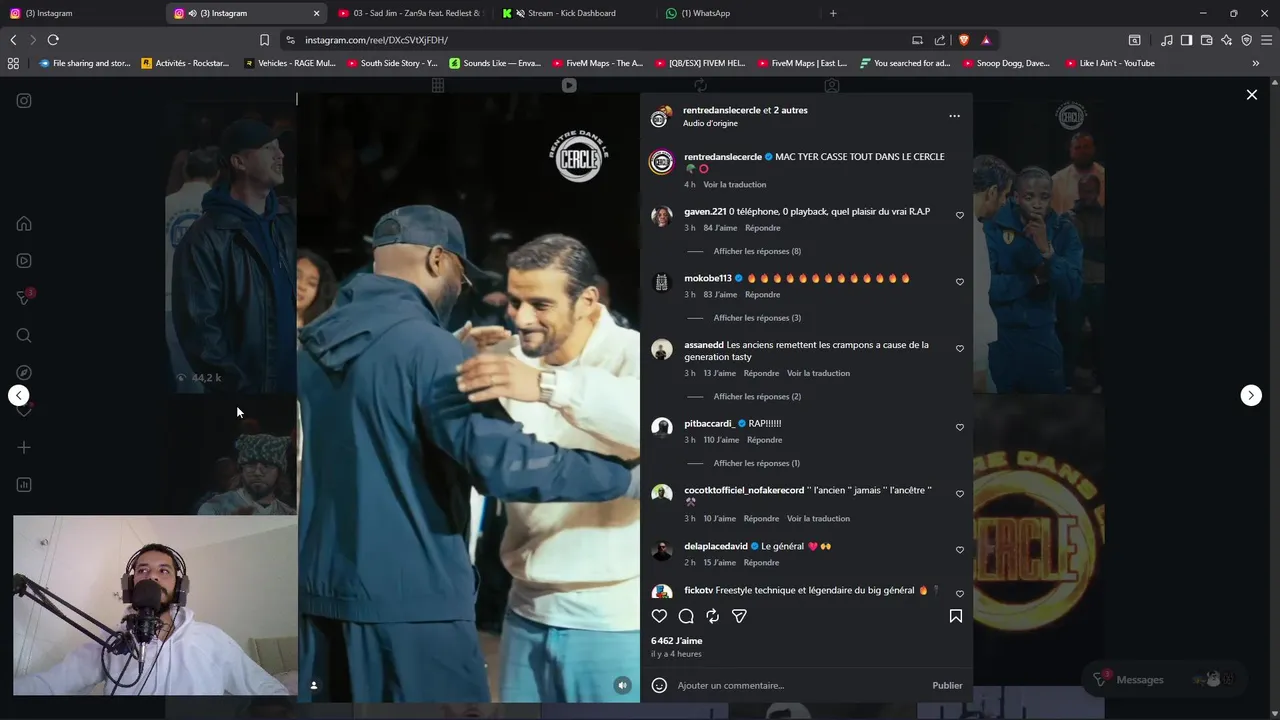
Task: Like assanedd's comment
Action: click(960, 349)
